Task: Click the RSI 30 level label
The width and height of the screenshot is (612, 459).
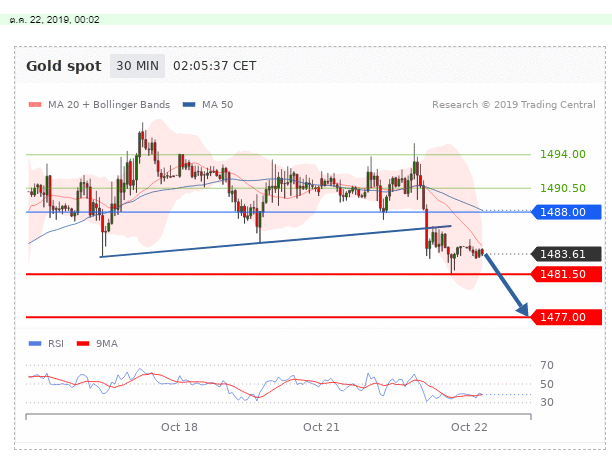Action: point(547,402)
